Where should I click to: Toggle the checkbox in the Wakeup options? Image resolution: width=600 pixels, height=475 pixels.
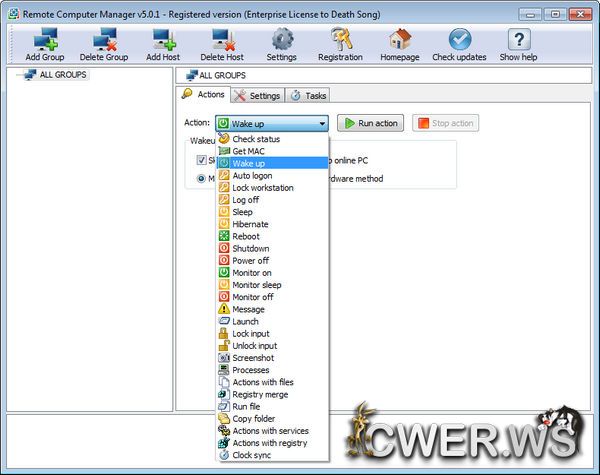coord(202,160)
